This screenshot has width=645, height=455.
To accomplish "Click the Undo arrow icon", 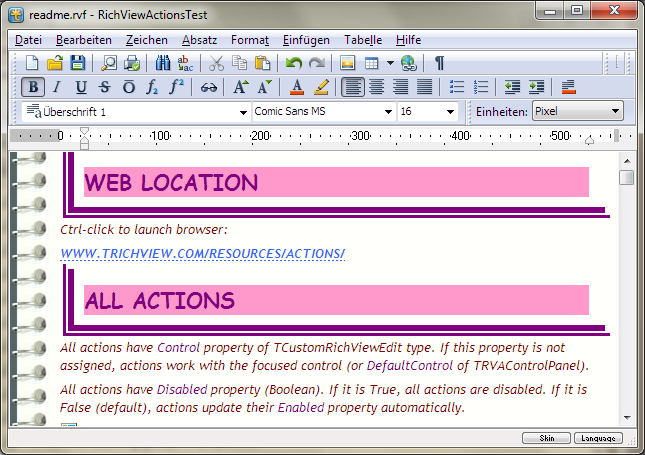I will click(x=293, y=63).
